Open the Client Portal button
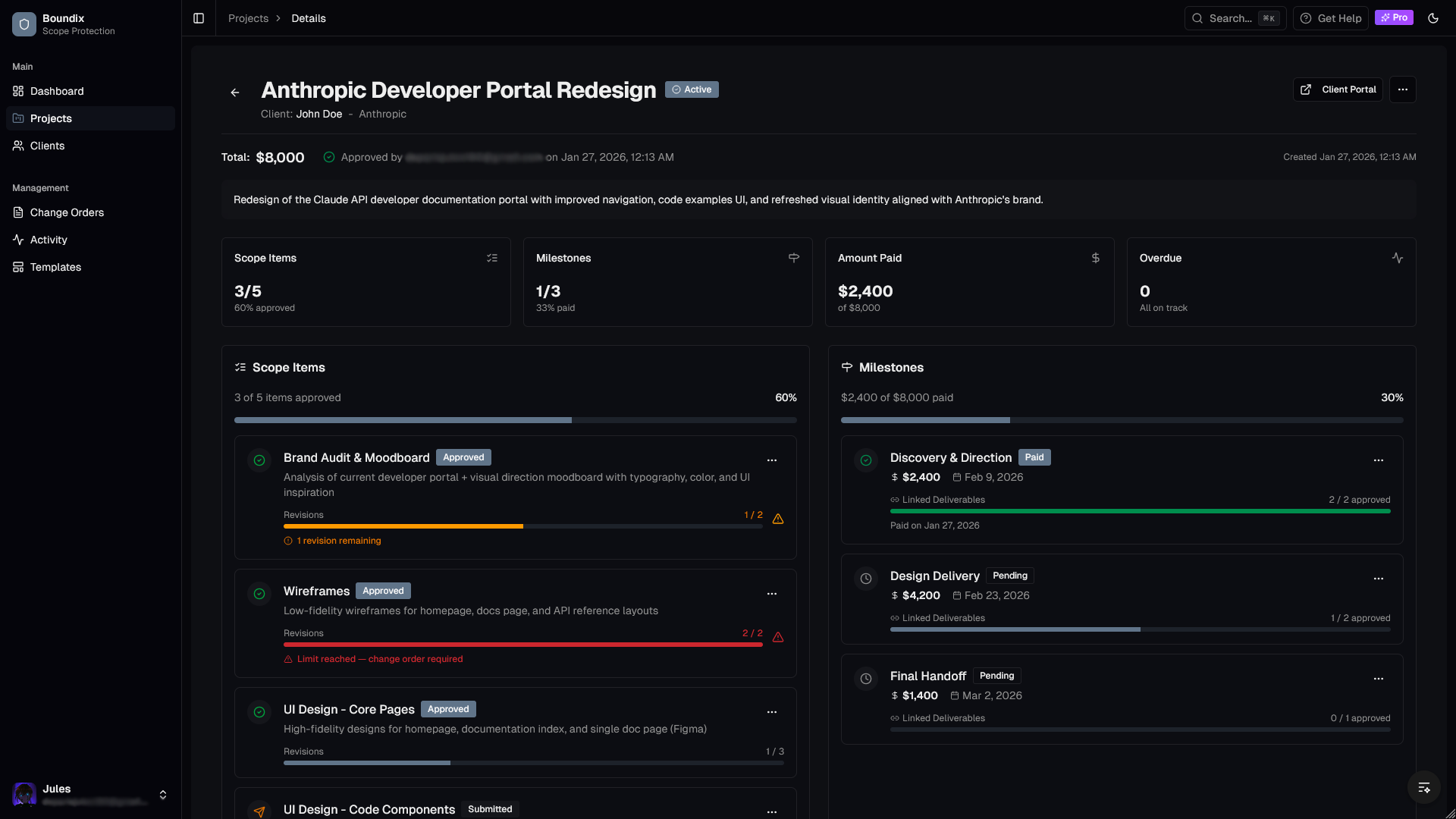 [1338, 89]
